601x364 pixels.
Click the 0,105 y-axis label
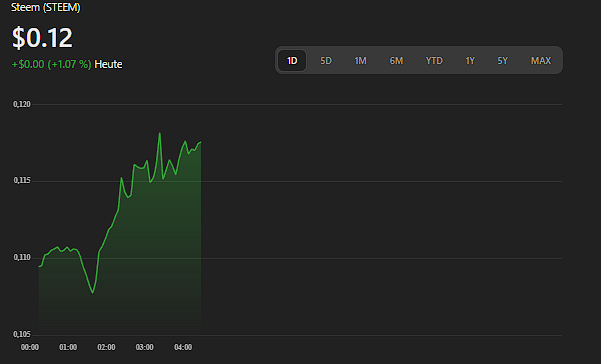click(x=22, y=334)
